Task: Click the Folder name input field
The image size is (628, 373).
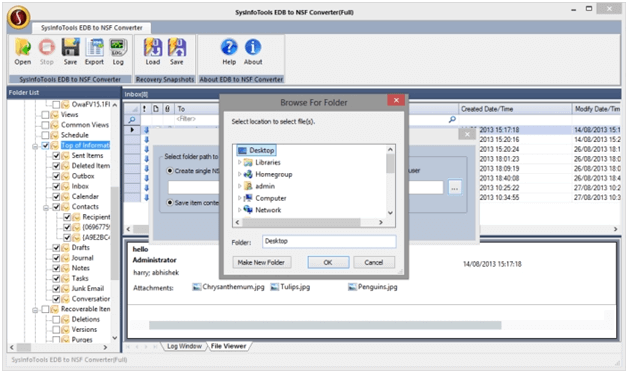Action: [x=329, y=241]
